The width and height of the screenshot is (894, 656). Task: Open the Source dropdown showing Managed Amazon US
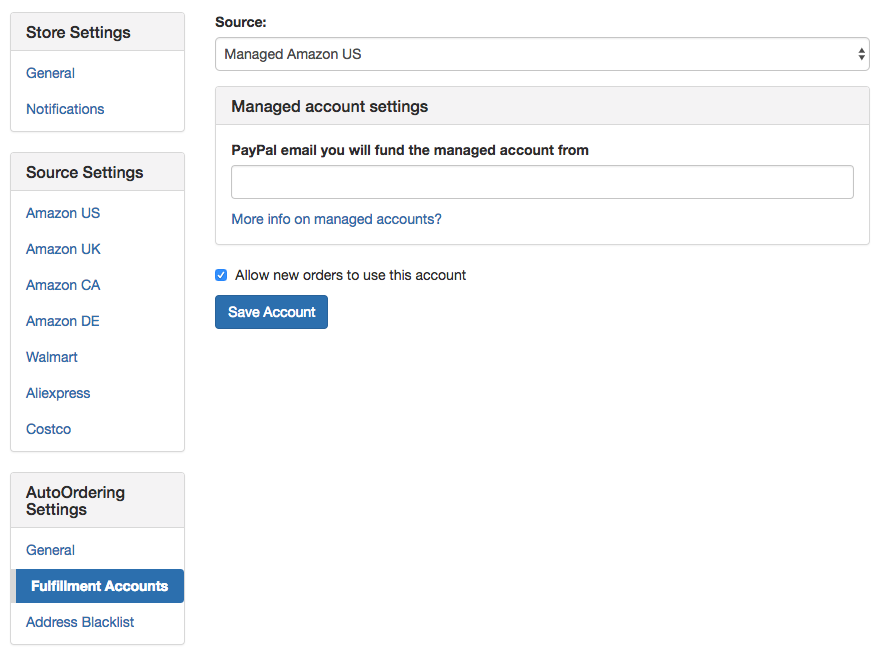pos(542,54)
